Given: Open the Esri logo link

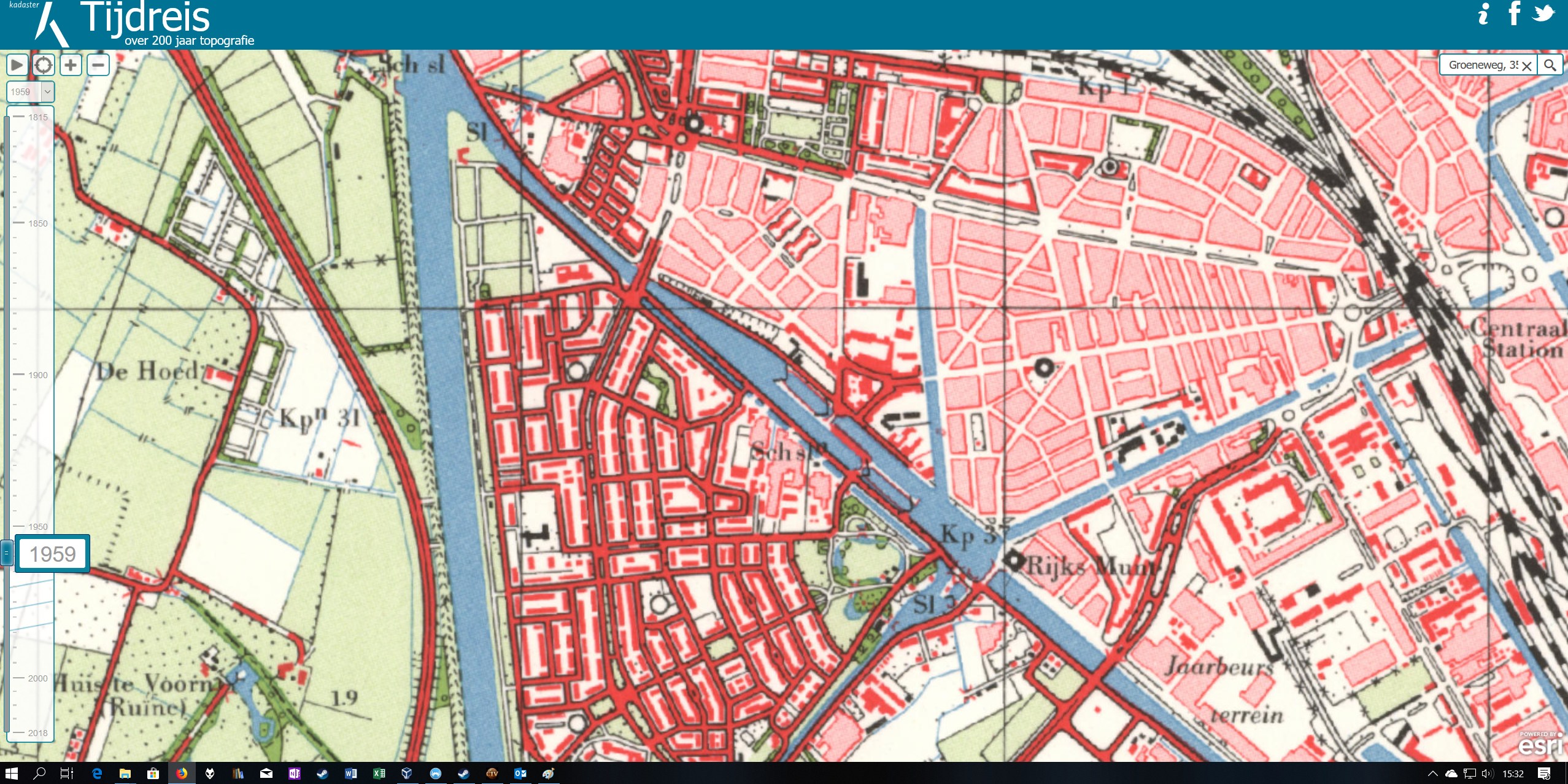Looking at the screenshot, I should (x=1540, y=744).
